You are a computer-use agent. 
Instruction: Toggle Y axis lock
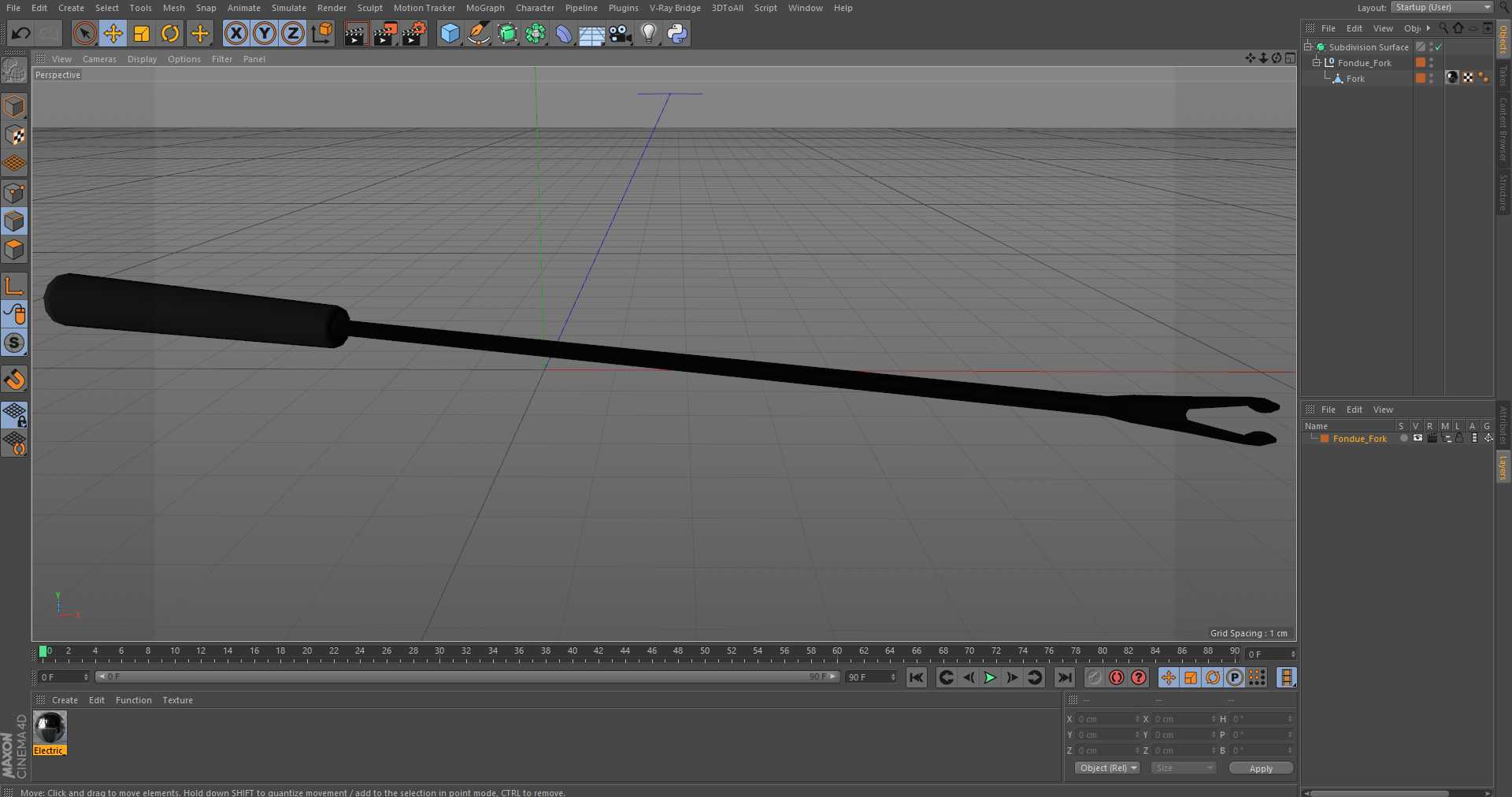coord(265,33)
